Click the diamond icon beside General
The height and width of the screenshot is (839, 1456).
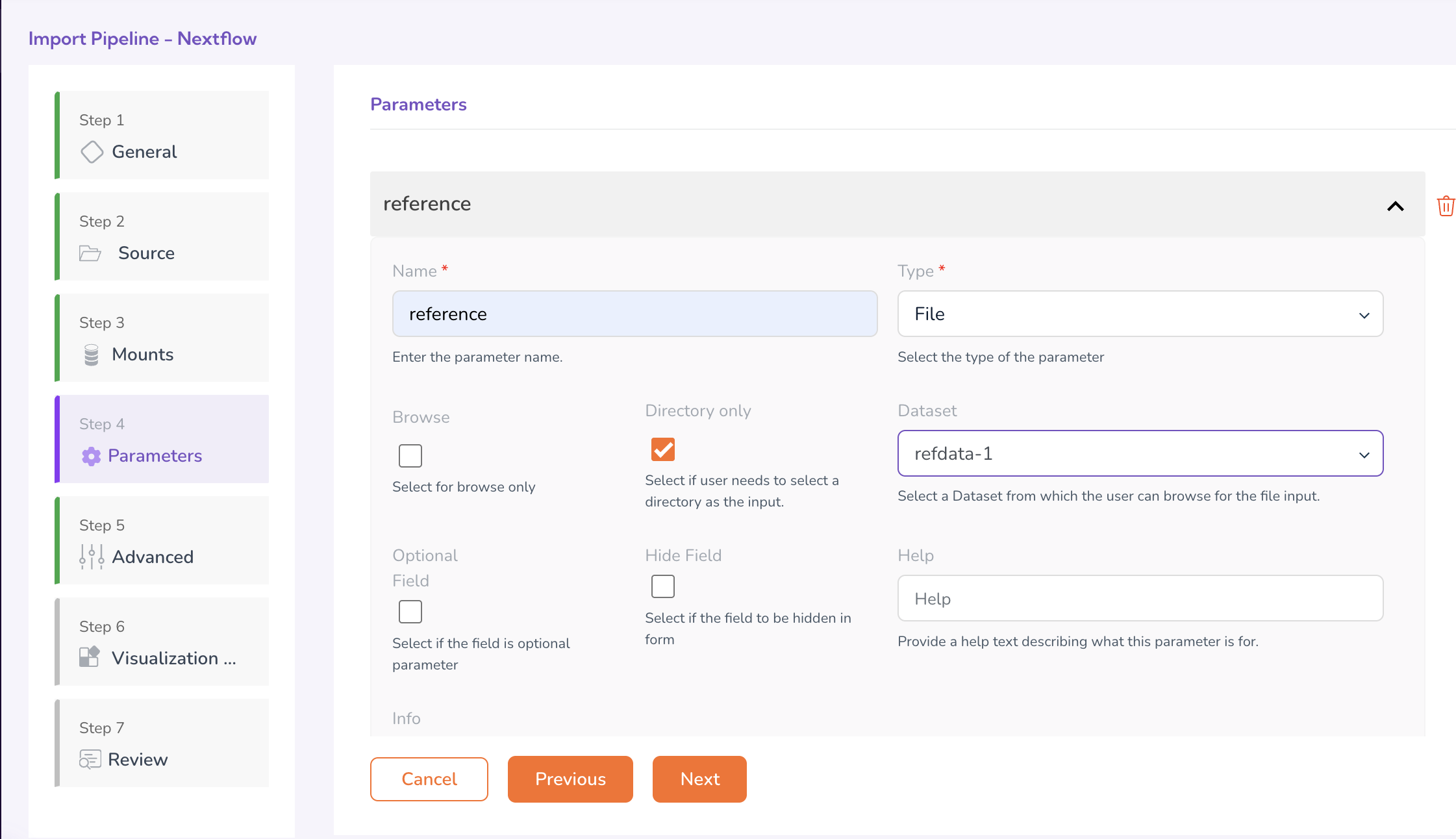point(92,152)
